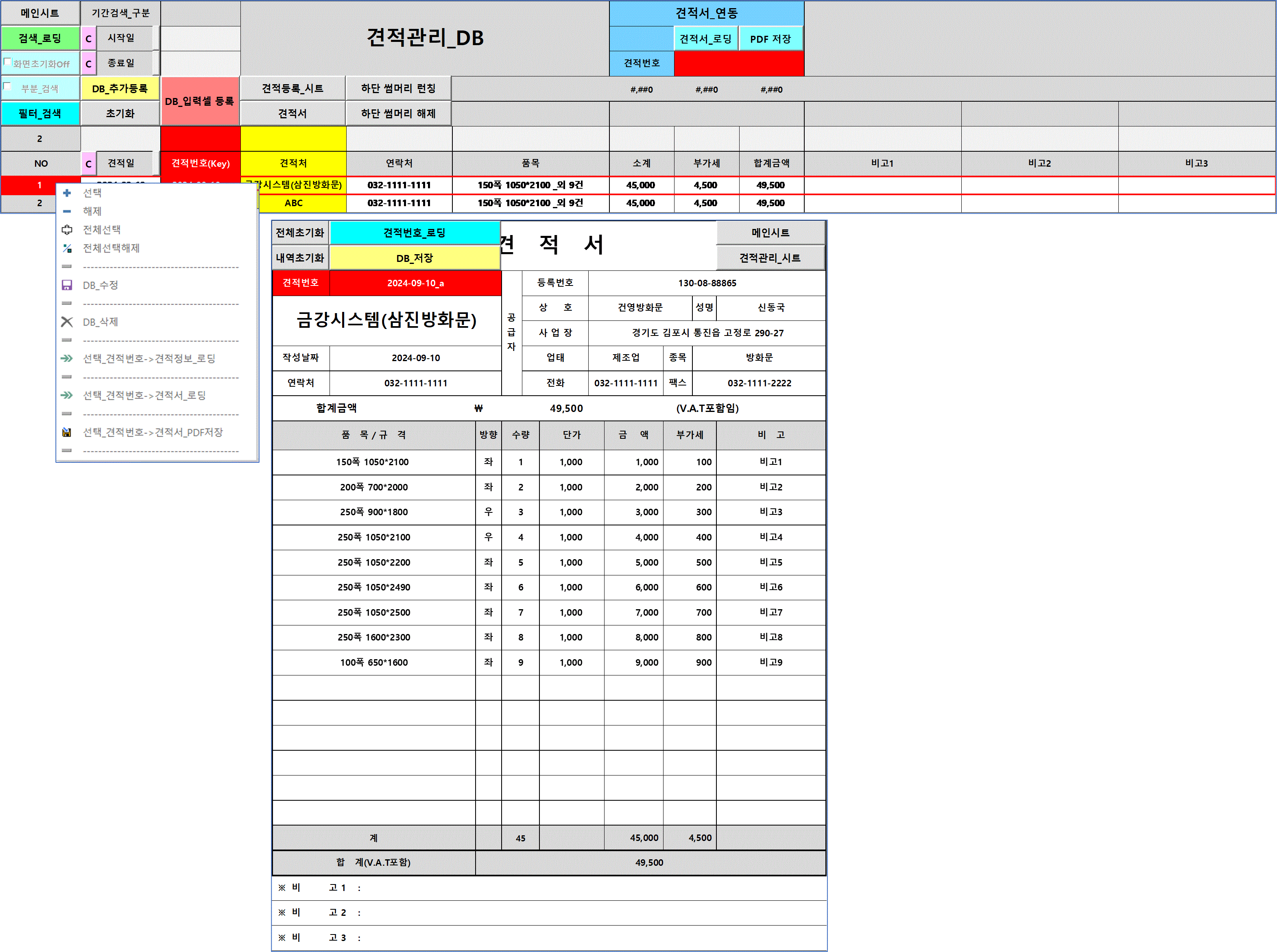
Task: Click the 견적관리_시트 button
Action: (771, 258)
